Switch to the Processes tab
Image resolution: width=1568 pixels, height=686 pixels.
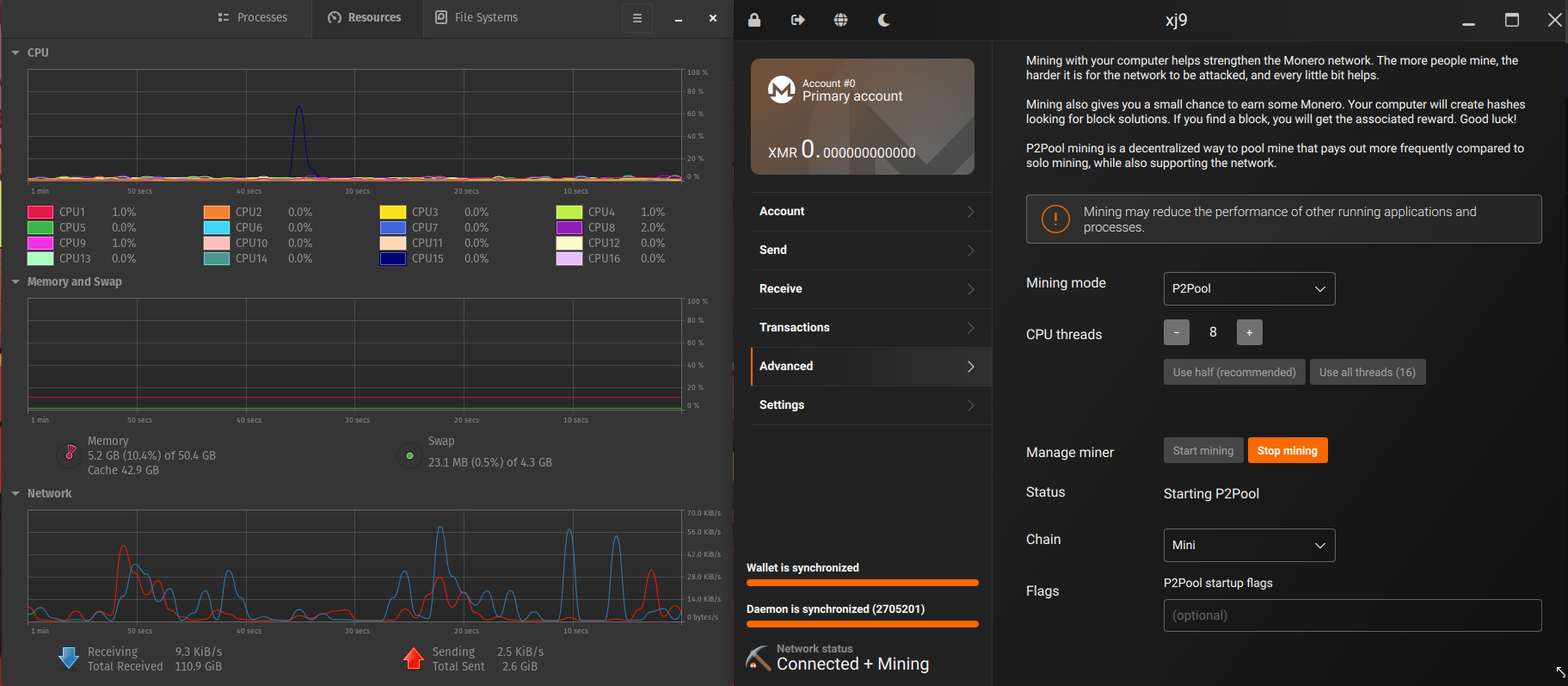coord(253,18)
